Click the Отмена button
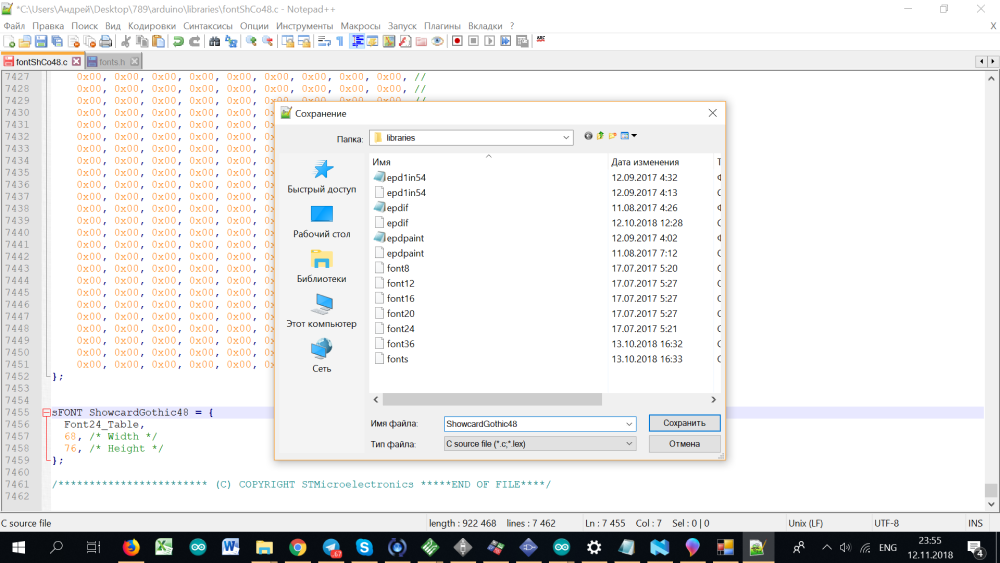Image resolution: width=1000 pixels, height=563 pixels. 684,444
